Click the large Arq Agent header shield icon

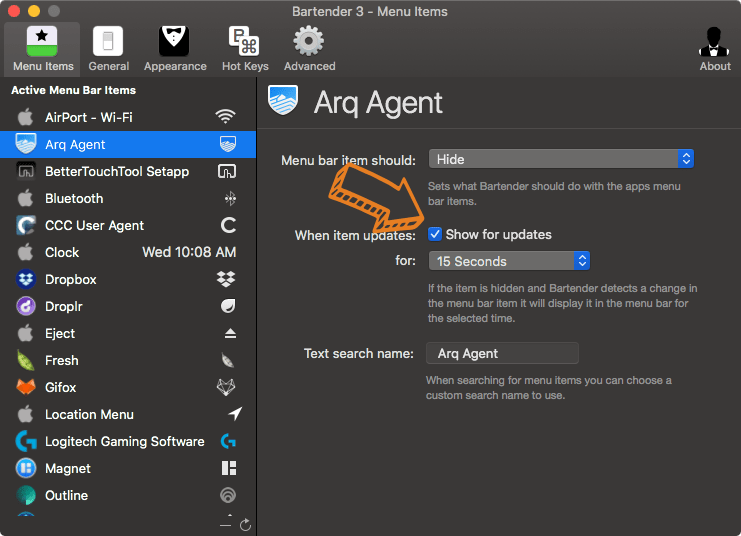(x=283, y=100)
